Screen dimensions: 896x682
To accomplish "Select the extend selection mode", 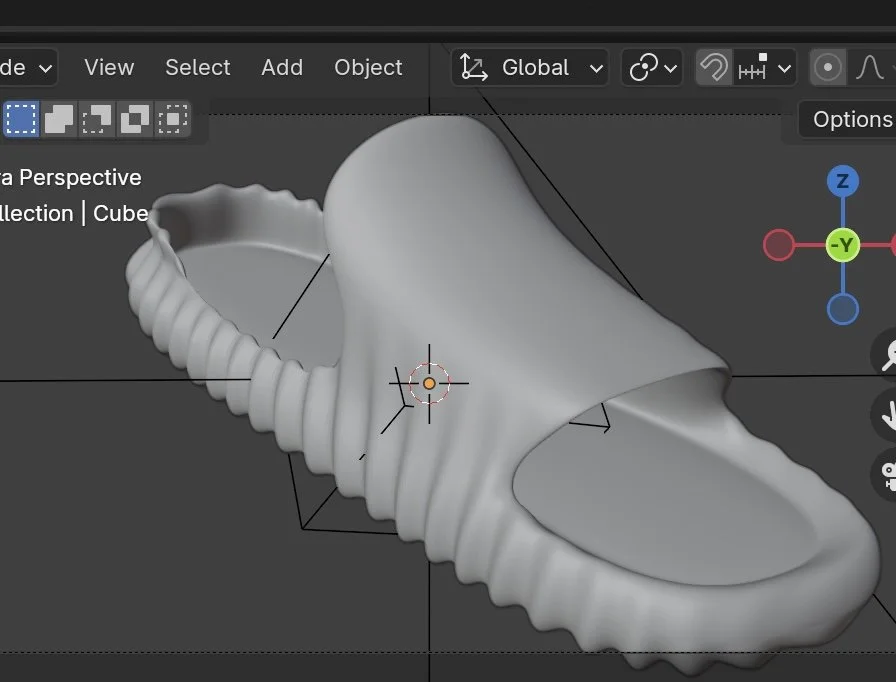I will point(59,119).
